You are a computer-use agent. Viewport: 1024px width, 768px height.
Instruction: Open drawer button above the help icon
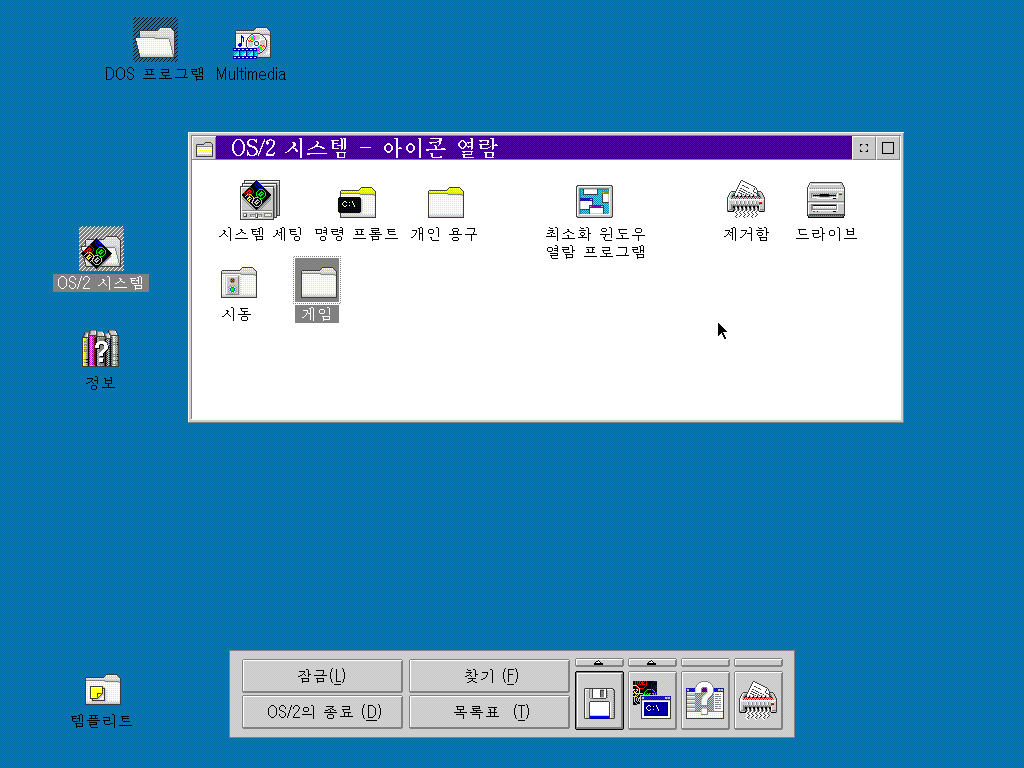point(705,663)
